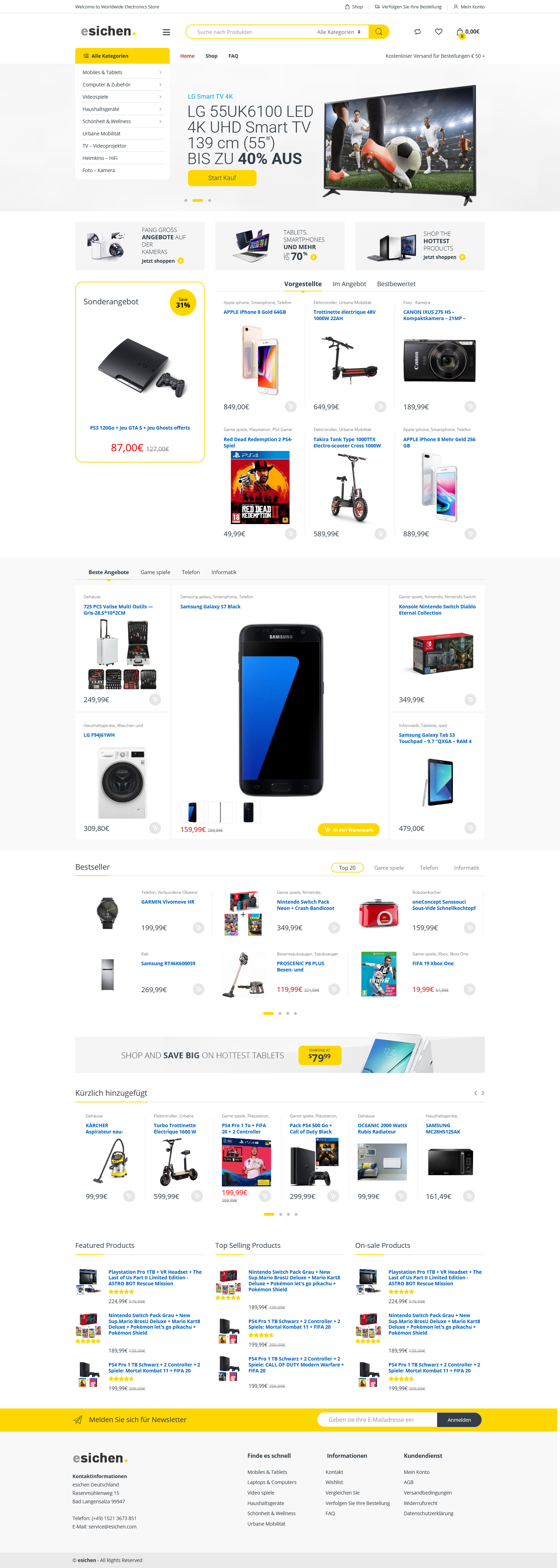Select the Game spiele Bestseller tab
The image size is (560, 1568).
(389, 868)
